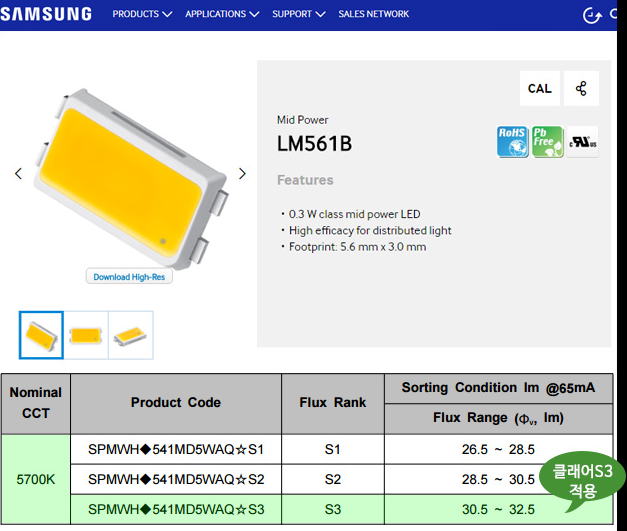Click 'Sorting Condition lm @65mA' header
Screen dimensions: 627x531
click(498, 388)
